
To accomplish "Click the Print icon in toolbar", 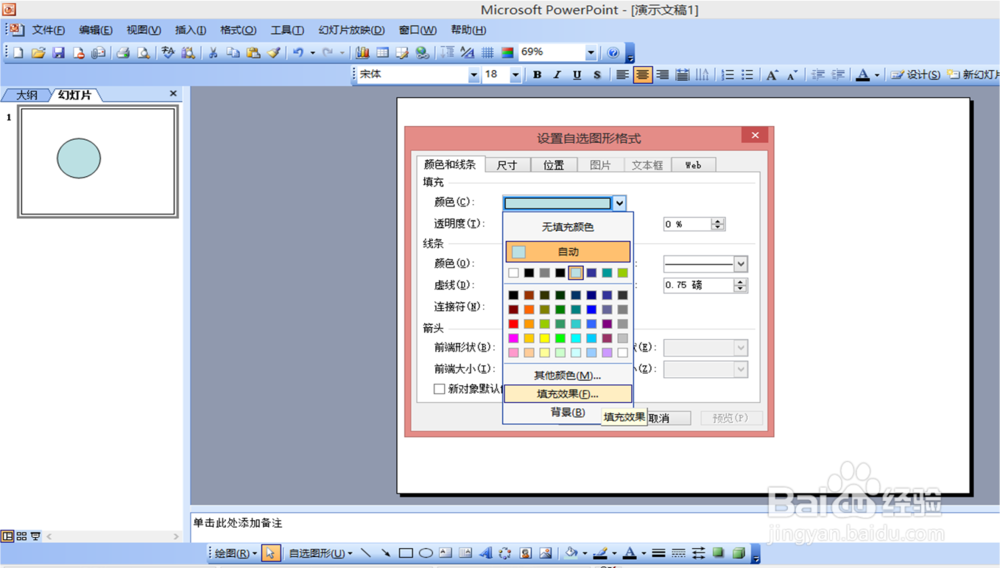I will pos(123,53).
